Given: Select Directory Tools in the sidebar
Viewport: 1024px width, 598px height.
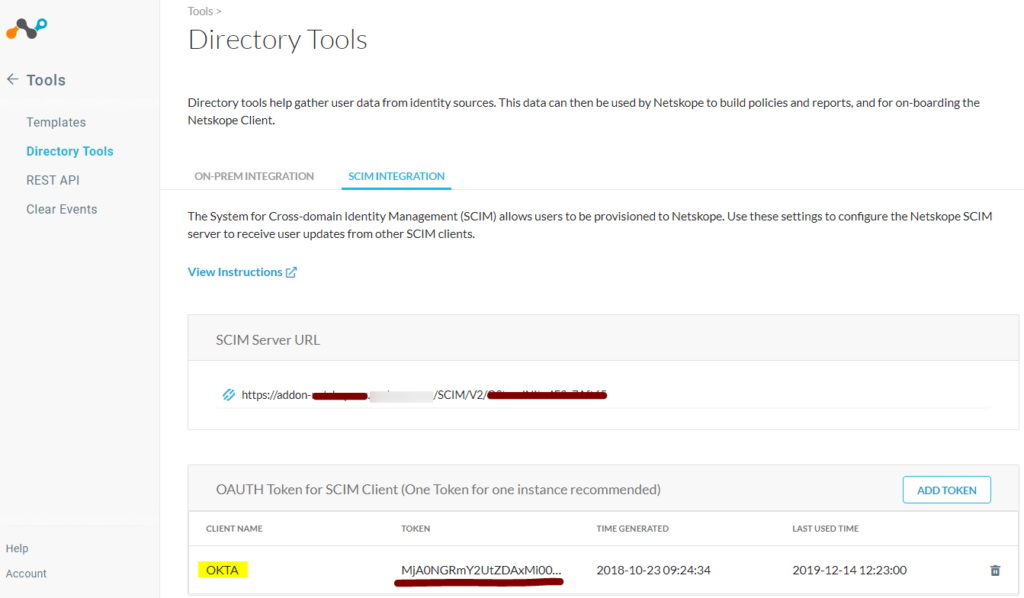Looking at the screenshot, I should (x=69, y=150).
